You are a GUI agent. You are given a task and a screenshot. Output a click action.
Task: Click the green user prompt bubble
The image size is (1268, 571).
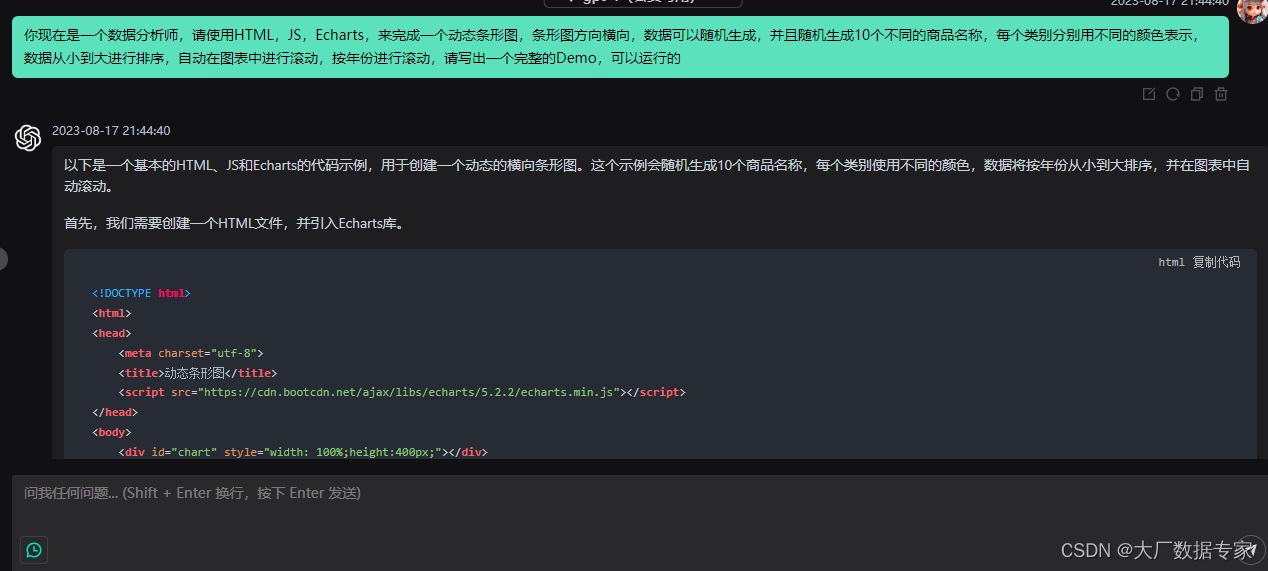(620, 46)
